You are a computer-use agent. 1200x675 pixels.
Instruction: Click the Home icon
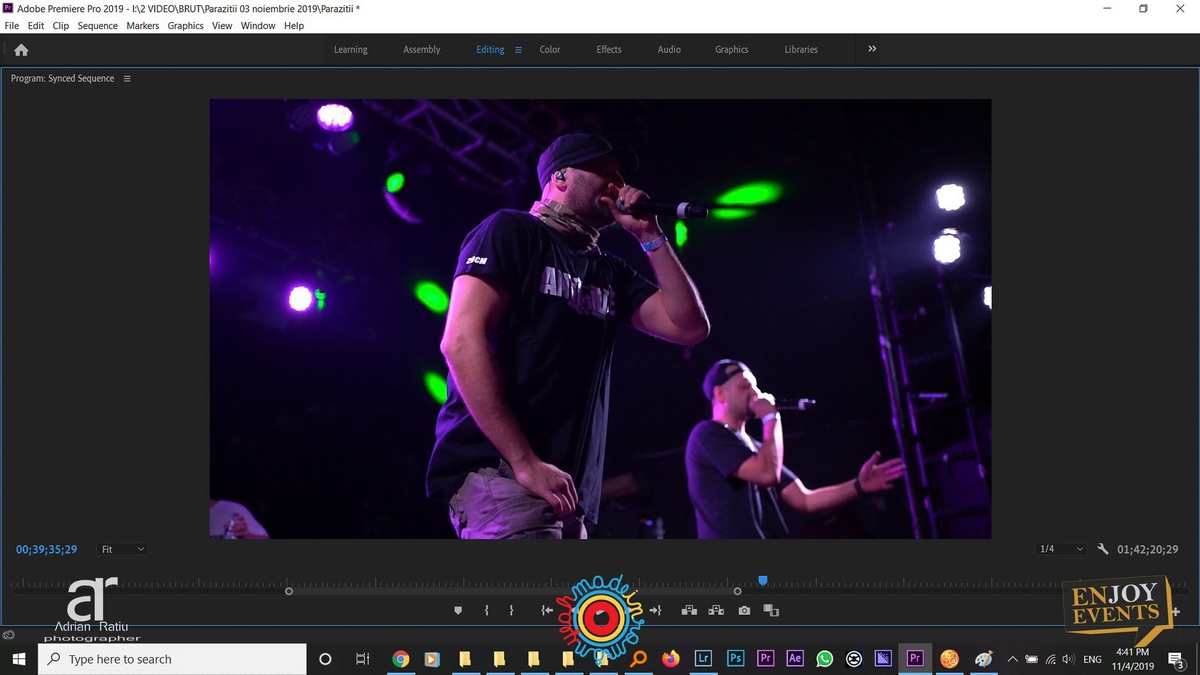click(x=21, y=50)
